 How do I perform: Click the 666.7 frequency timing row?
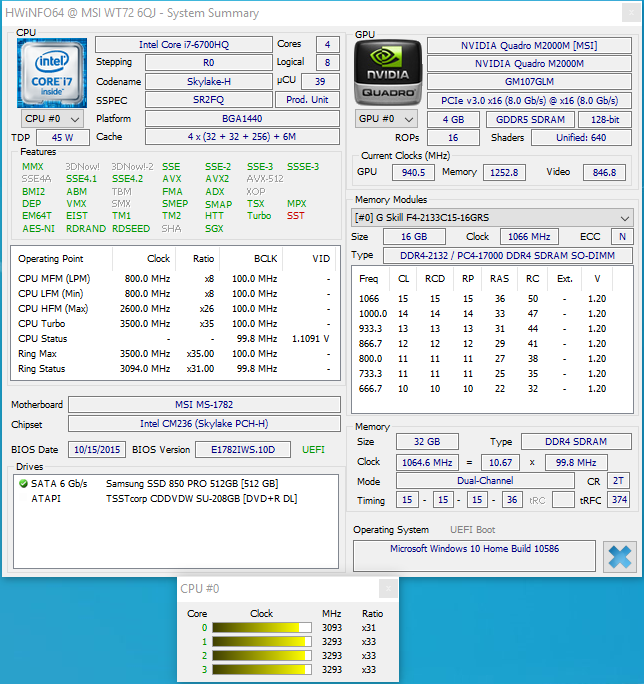pos(492,389)
